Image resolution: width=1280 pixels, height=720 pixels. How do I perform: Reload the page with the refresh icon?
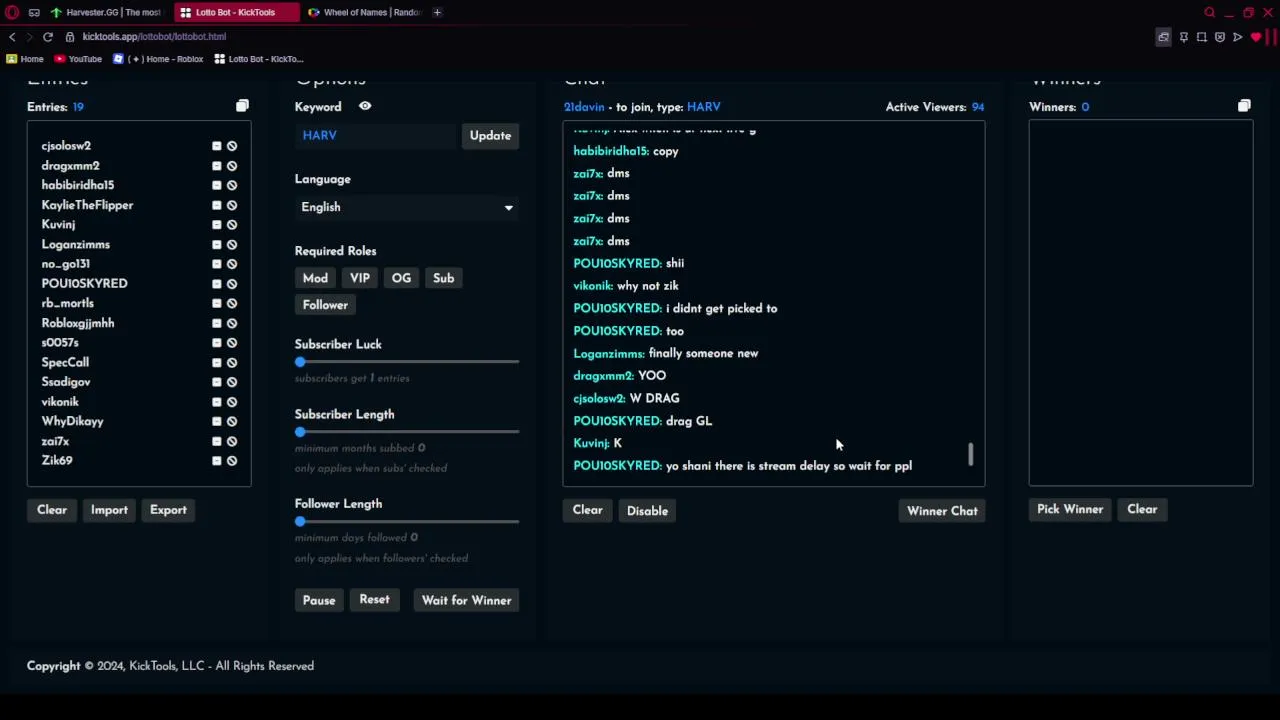pyautogui.click(x=47, y=37)
